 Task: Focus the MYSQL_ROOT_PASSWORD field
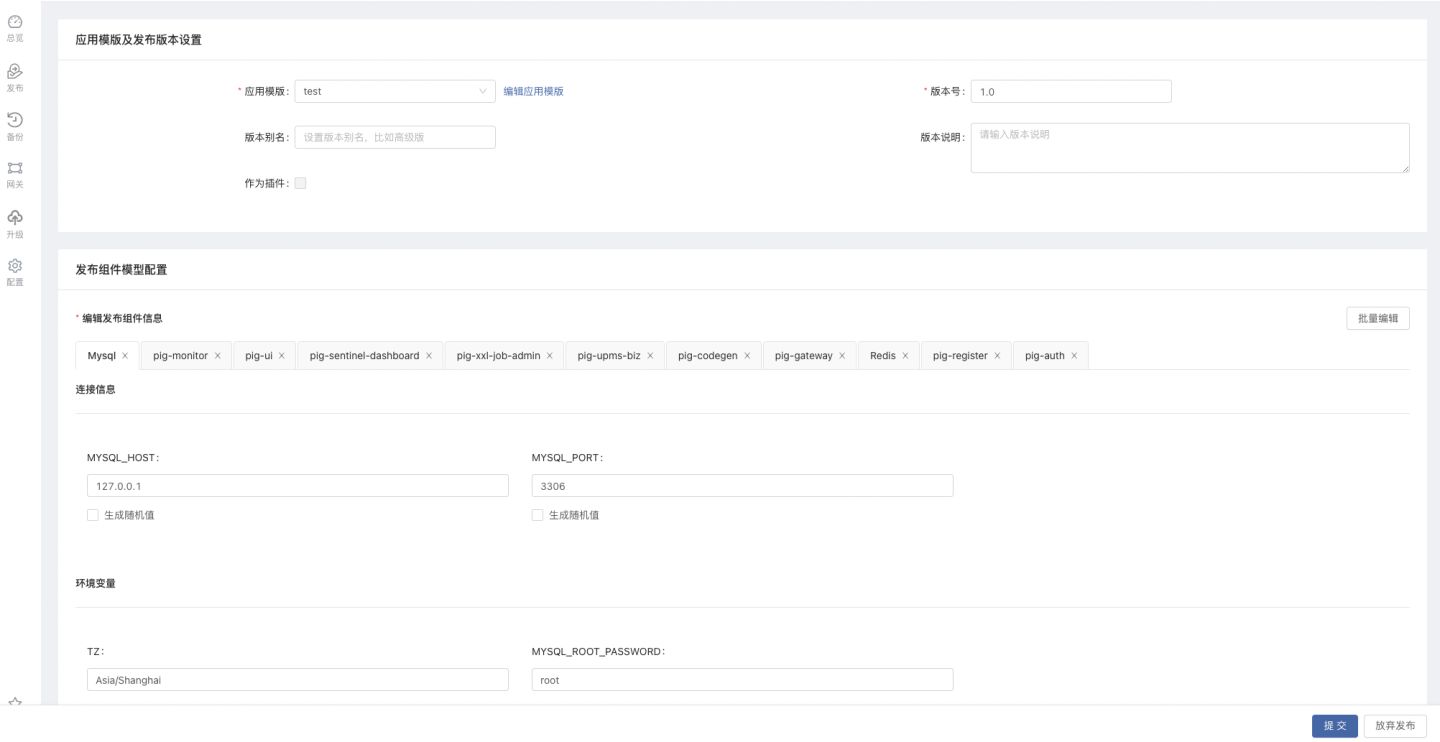tap(742, 680)
